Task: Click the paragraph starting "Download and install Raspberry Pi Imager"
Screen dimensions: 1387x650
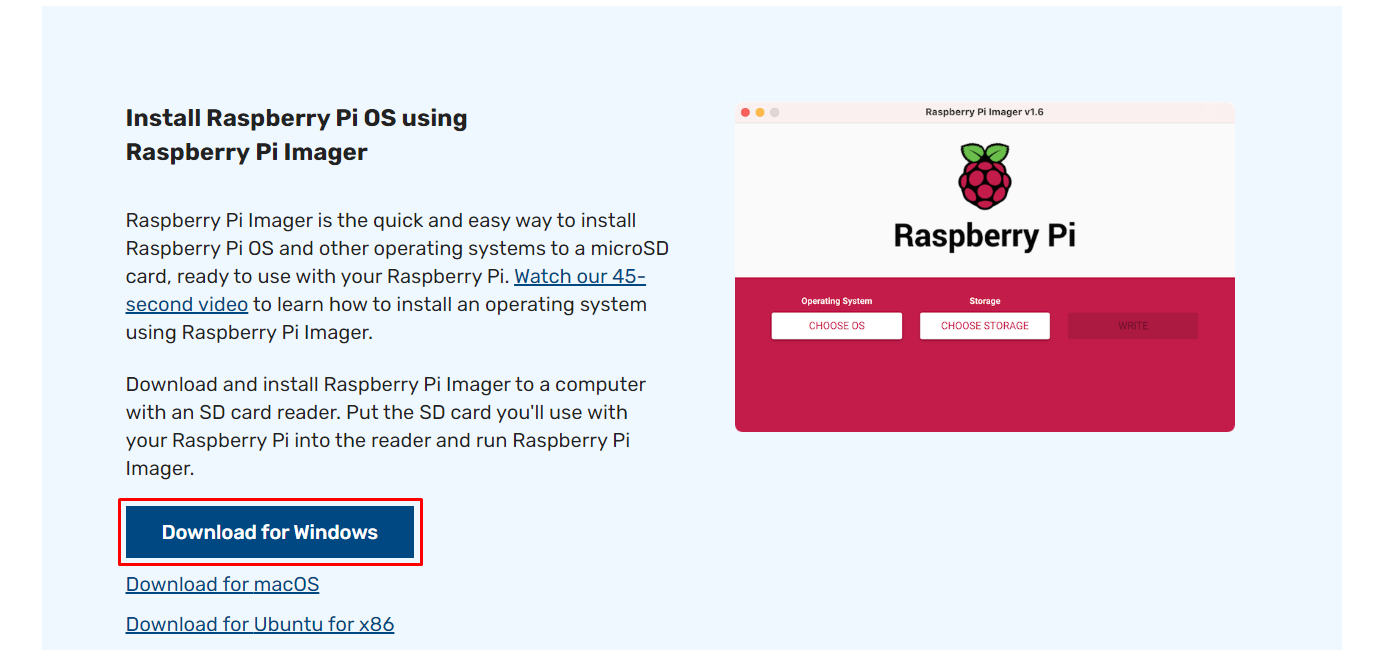Action: click(386, 426)
